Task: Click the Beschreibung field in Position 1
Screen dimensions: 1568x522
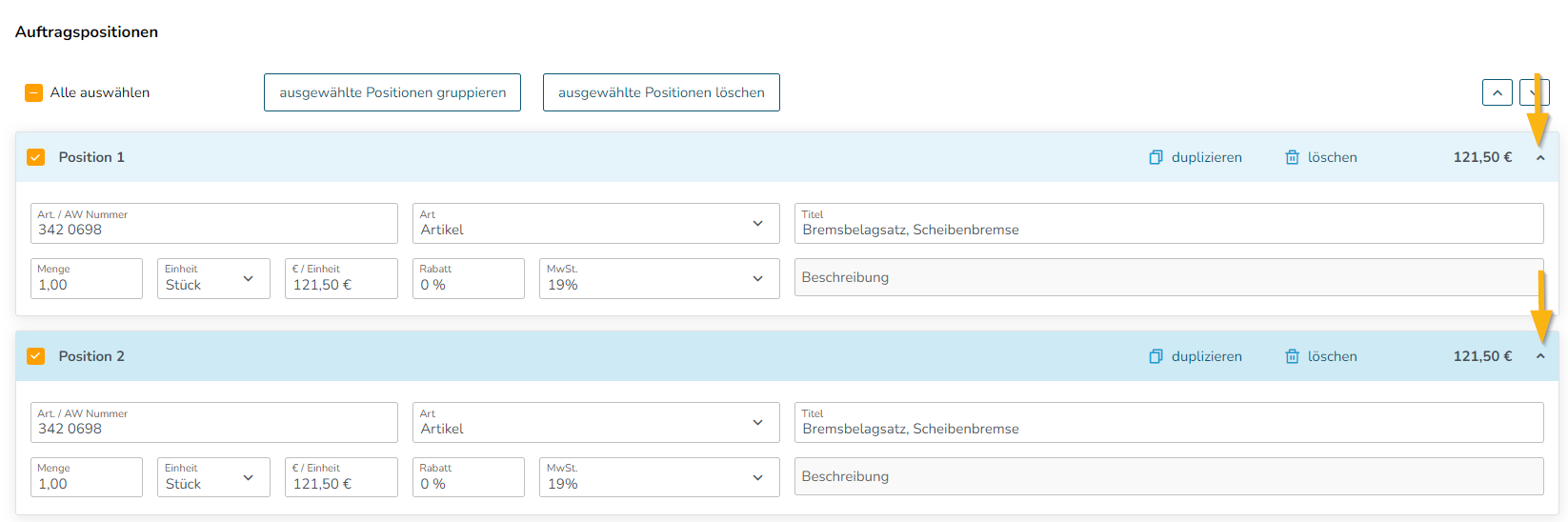Action: 1169,277
